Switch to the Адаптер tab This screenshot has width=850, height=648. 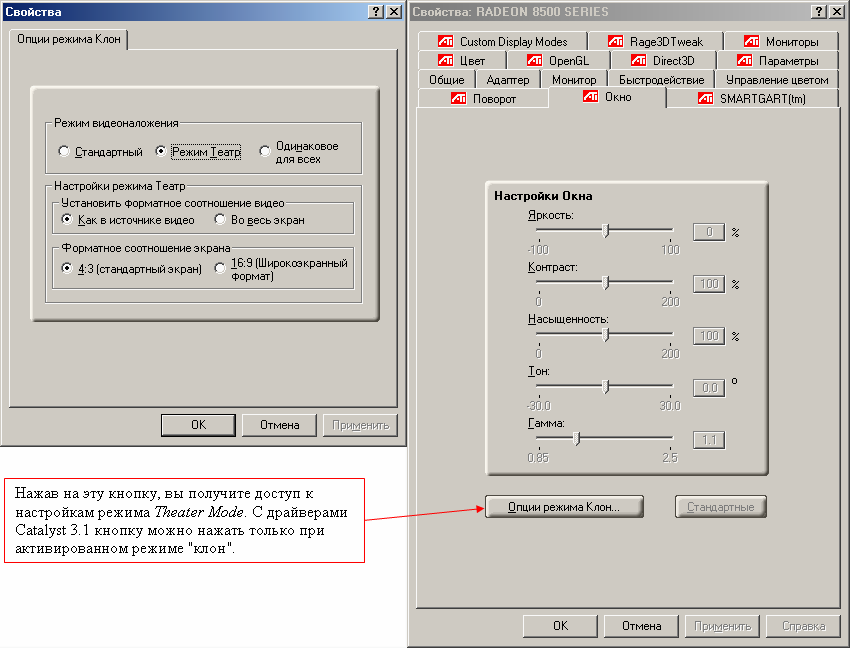tap(508, 80)
